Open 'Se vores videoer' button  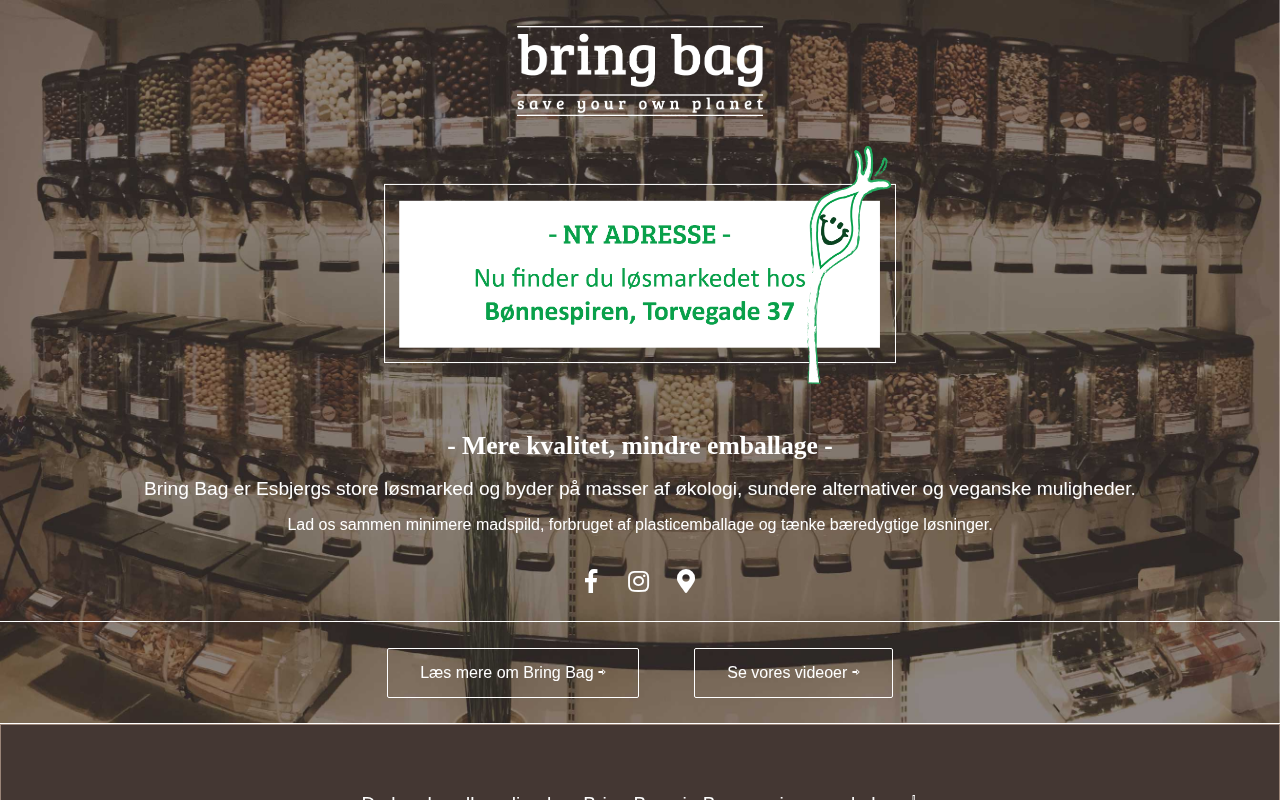pos(793,673)
